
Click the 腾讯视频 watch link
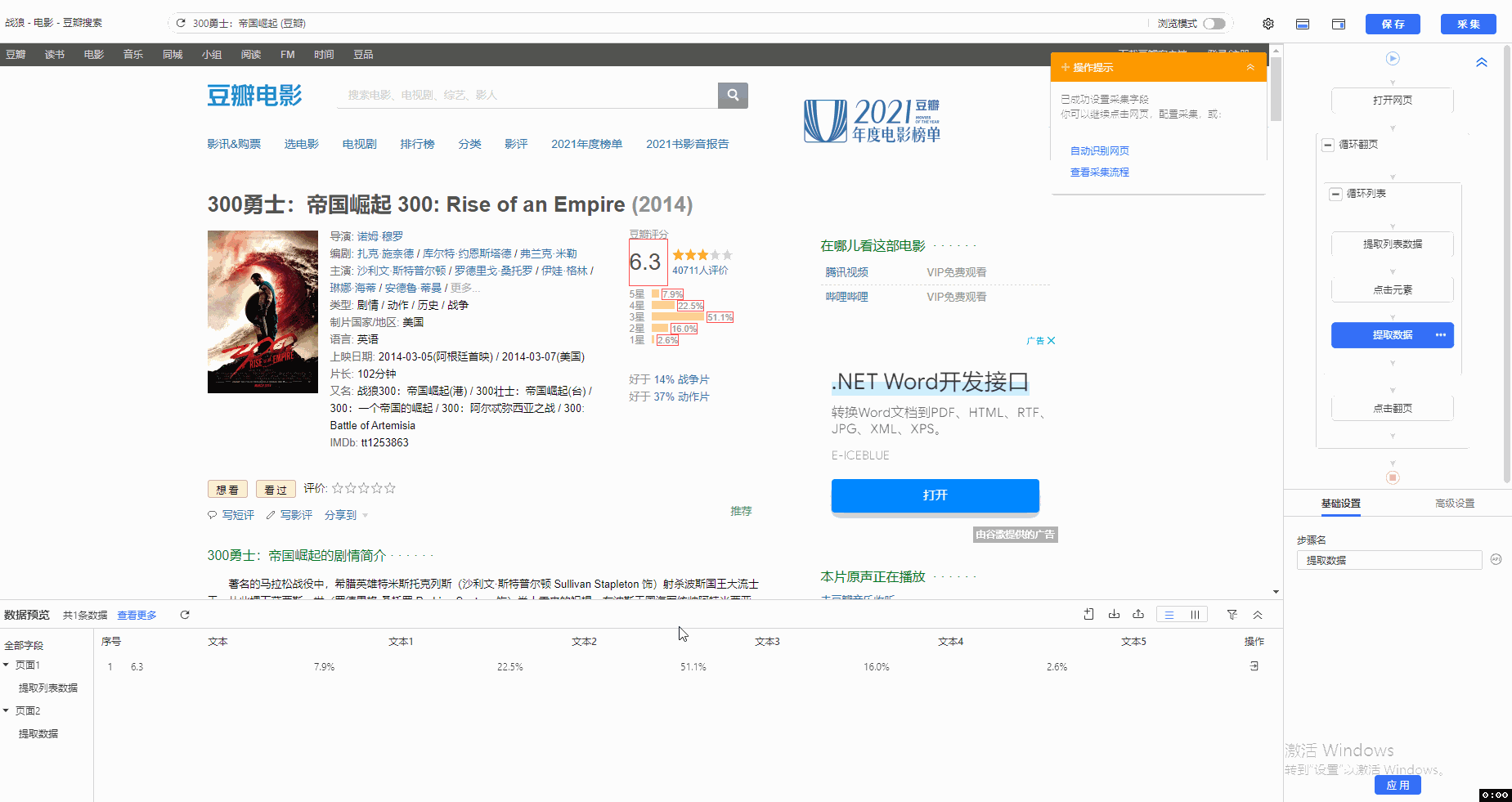846,272
